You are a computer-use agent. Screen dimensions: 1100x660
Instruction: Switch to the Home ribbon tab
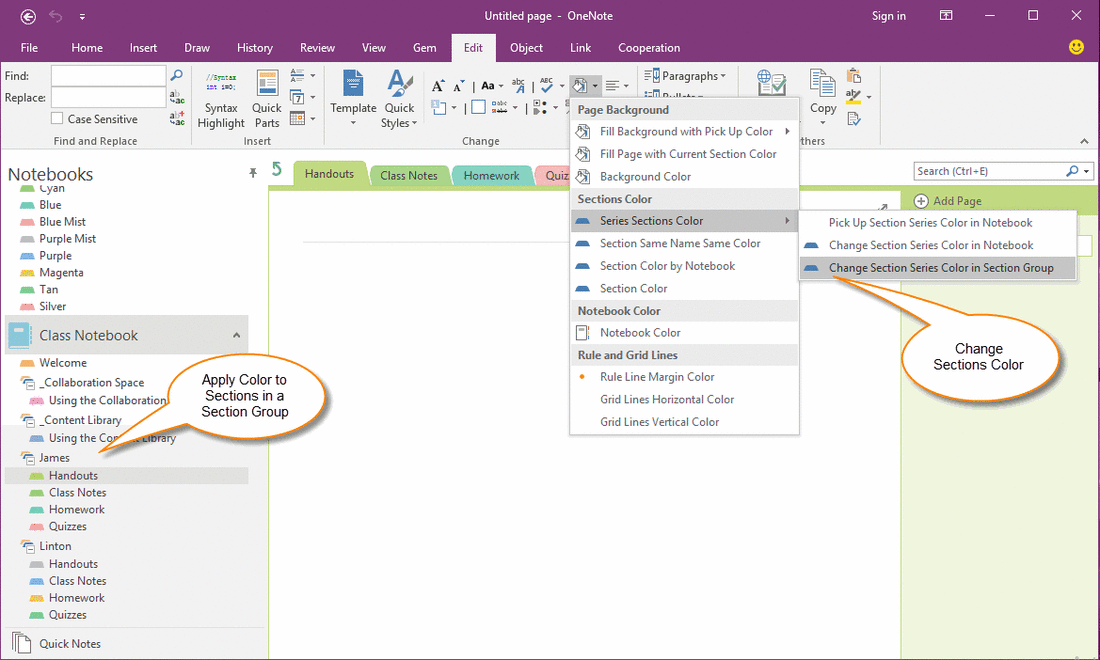pyautogui.click(x=87, y=48)
